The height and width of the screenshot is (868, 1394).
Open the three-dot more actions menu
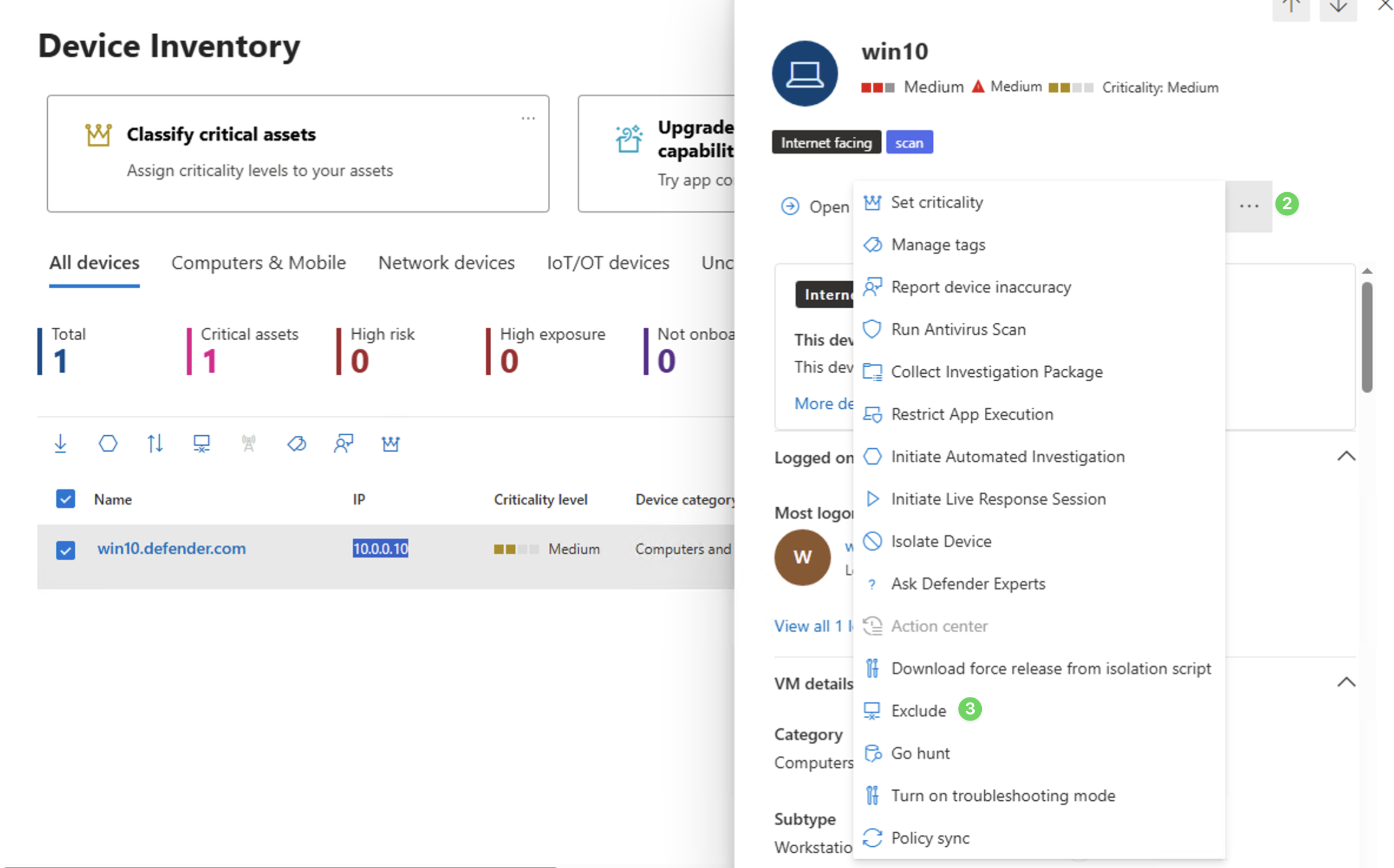(1248, 206)
